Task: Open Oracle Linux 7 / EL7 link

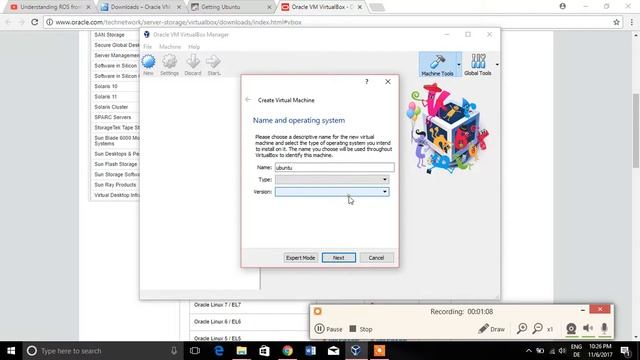Action: [217, 305]
